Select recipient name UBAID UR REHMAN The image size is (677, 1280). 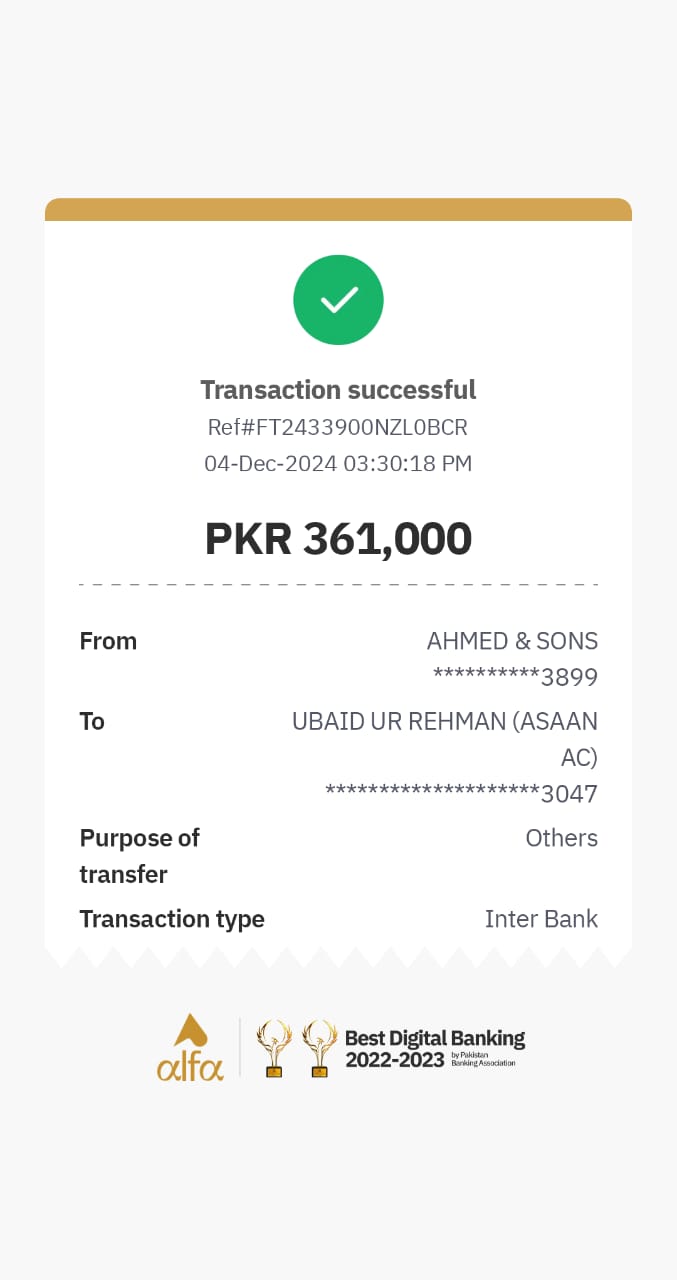click(x=398, y=721)
